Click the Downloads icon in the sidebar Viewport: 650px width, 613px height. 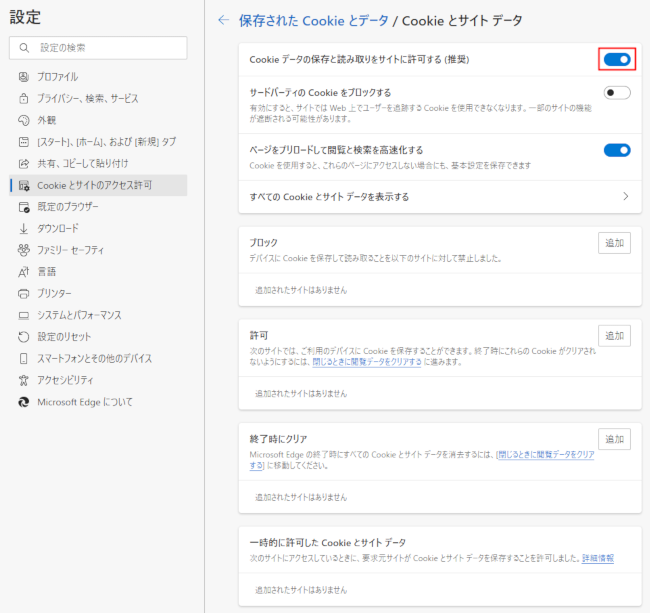point(25,228)
